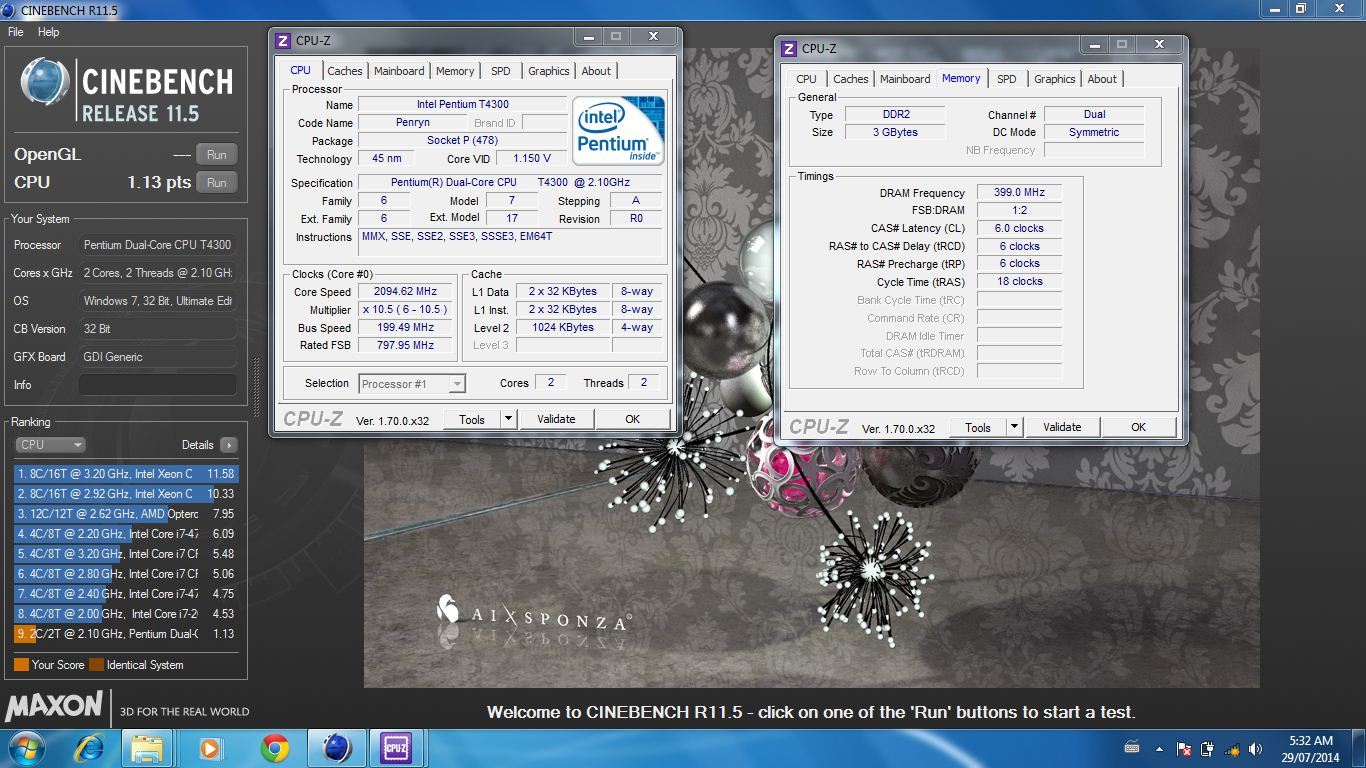The image size is (1366, 768).
Task: Select ranking row 6 Core i7 5.06
Action: click(126, 574)
